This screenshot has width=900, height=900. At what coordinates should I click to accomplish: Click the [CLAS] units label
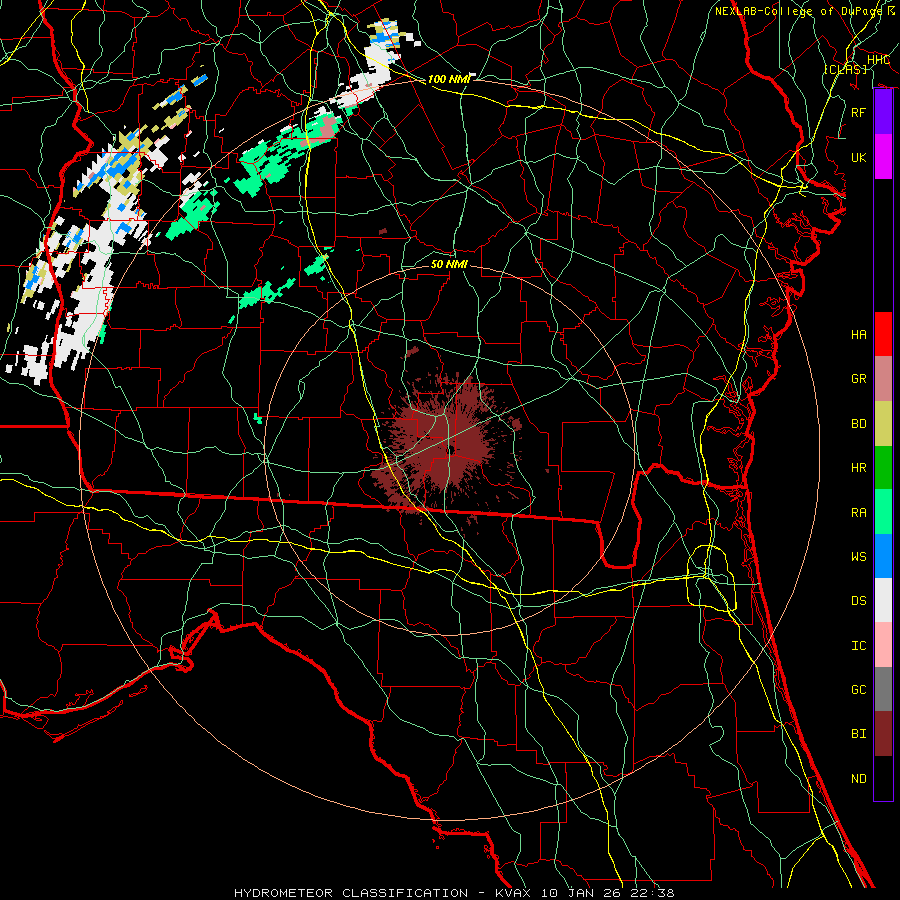click(845, 69)
